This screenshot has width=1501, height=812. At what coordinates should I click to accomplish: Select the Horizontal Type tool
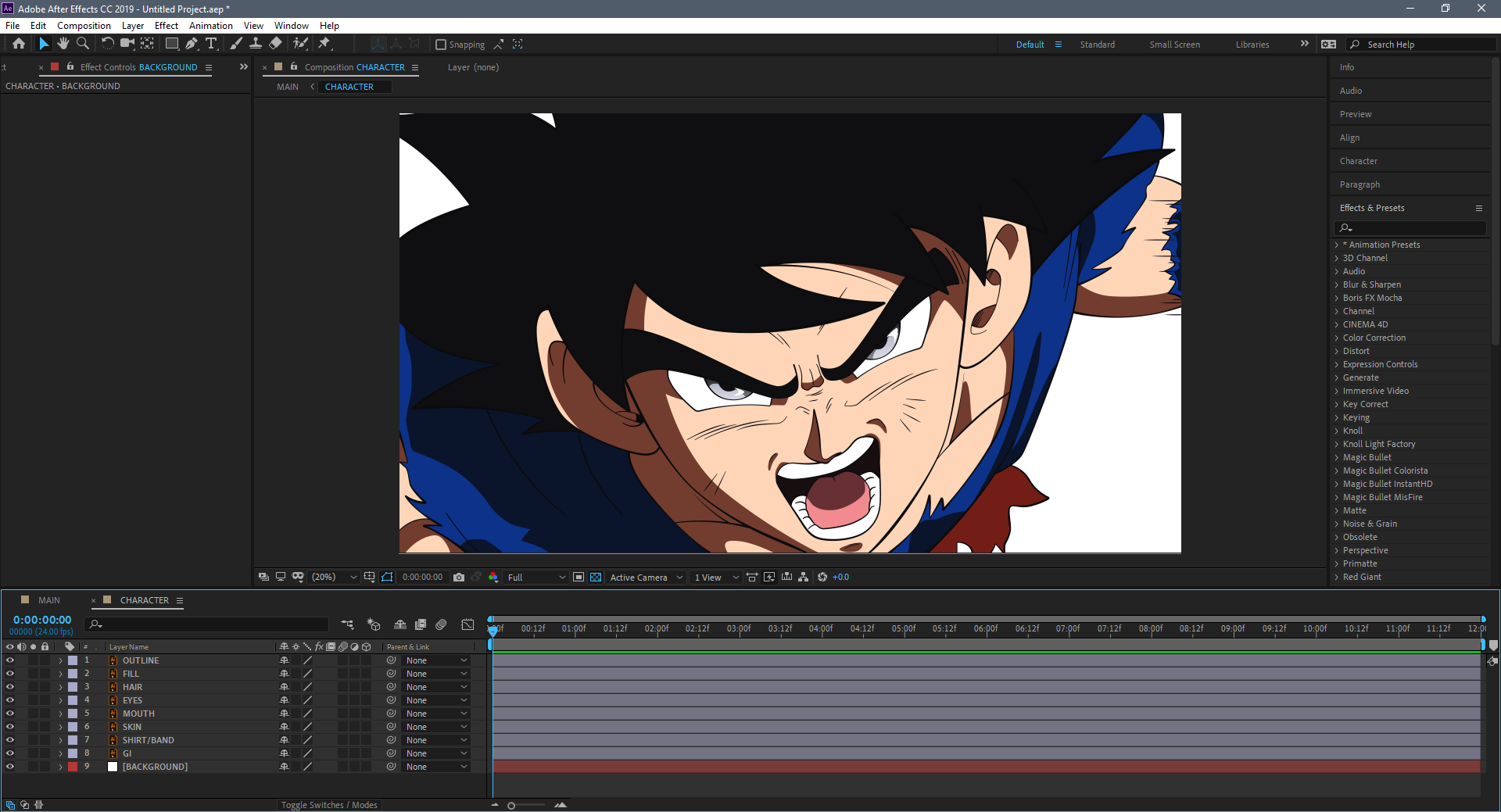(x=211, y=44)
